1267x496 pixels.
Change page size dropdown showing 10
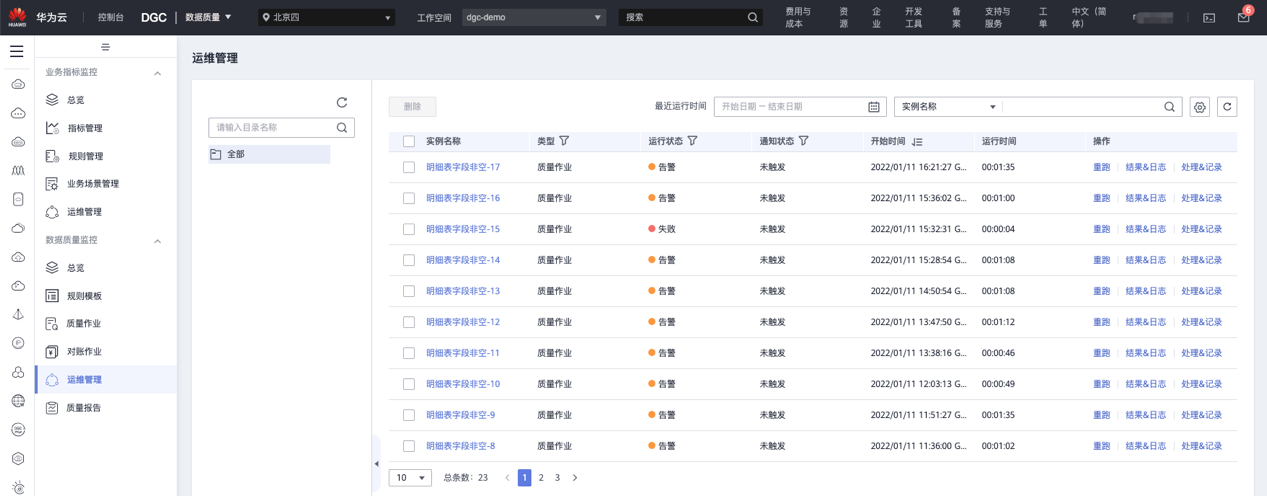(x=410, y=478)
